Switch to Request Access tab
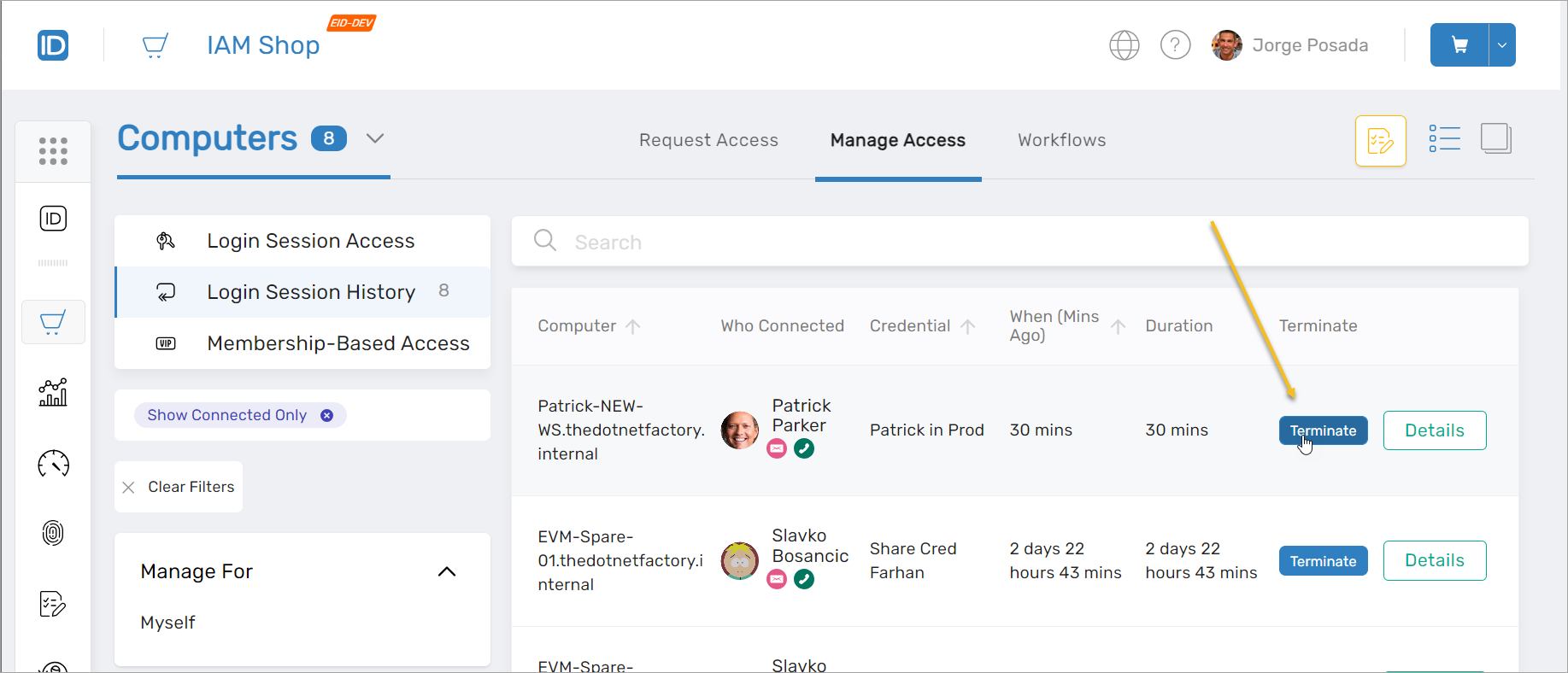The height and width of the screenshot is (673, 1568). click(x=708, y=140)
